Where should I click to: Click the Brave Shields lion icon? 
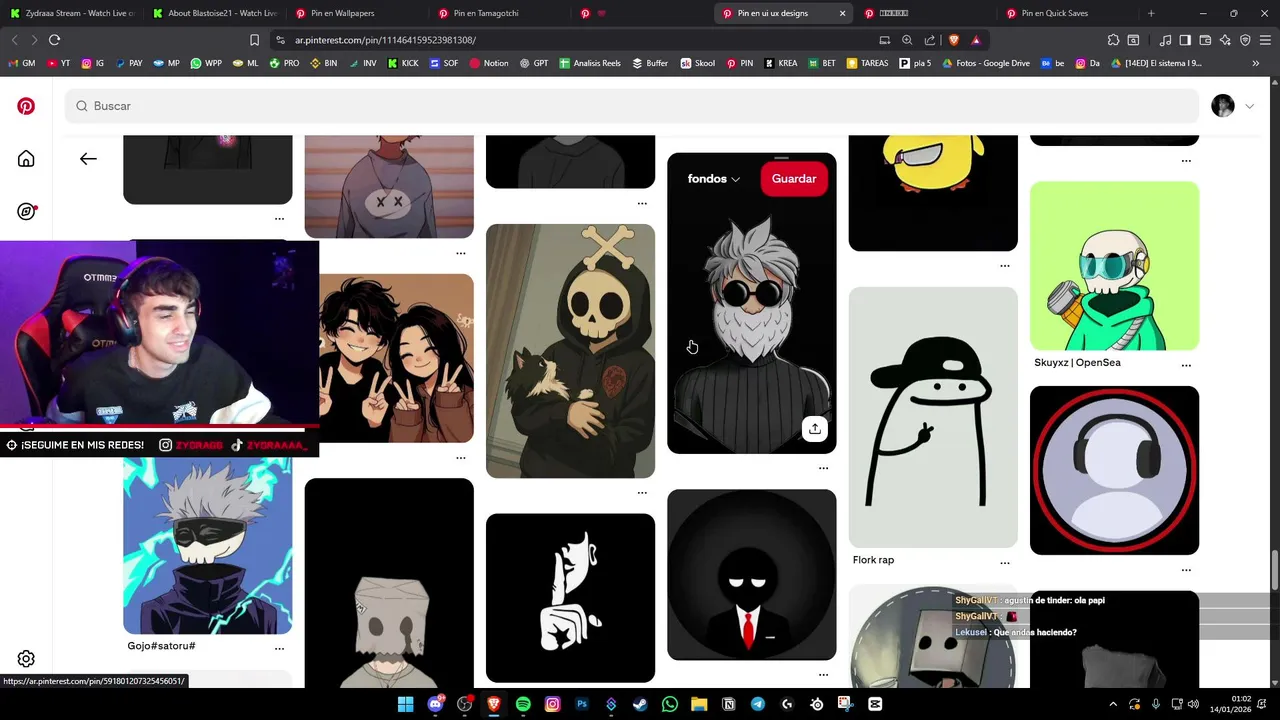pos(953,40)
